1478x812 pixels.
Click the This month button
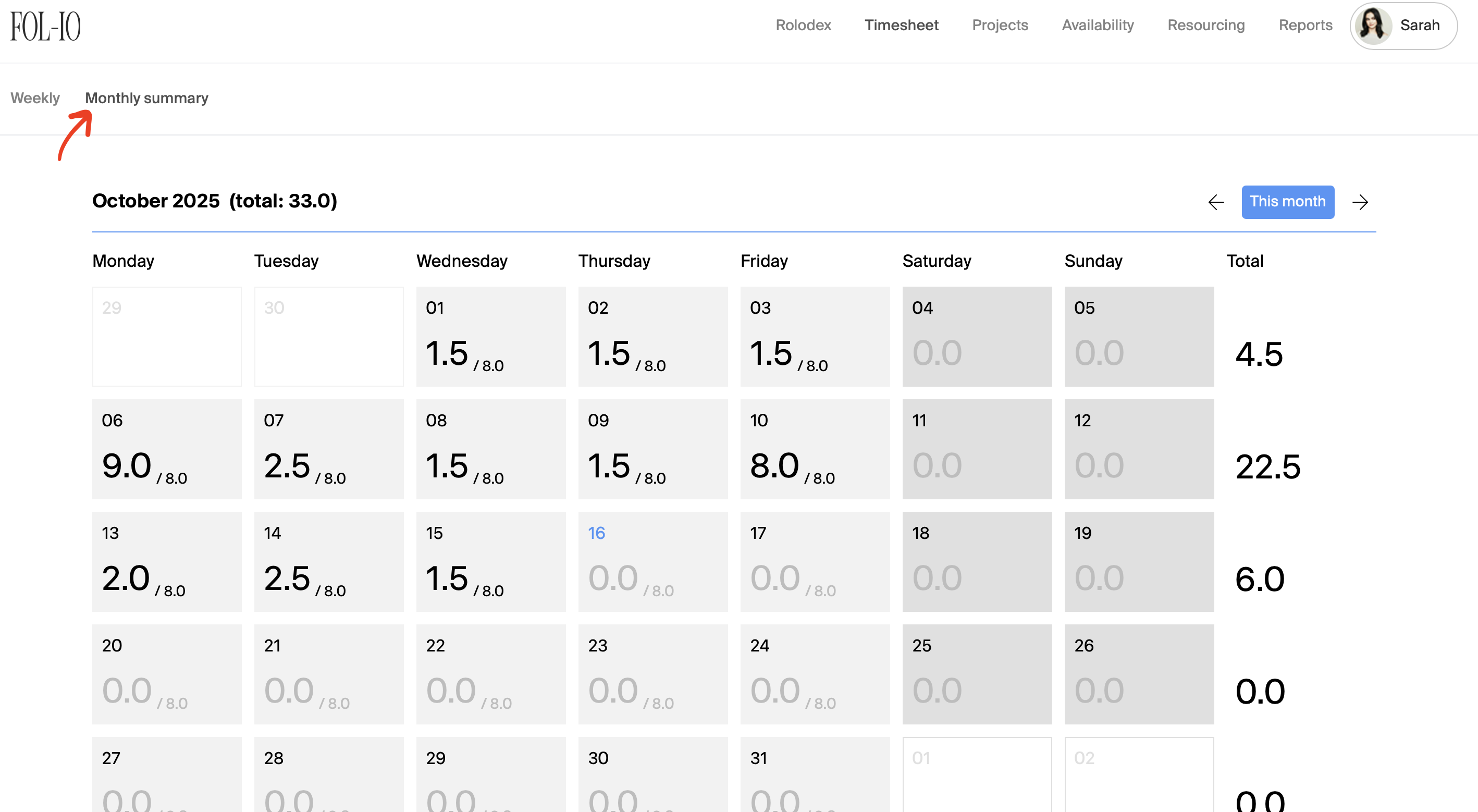[x=1287, y=202]
